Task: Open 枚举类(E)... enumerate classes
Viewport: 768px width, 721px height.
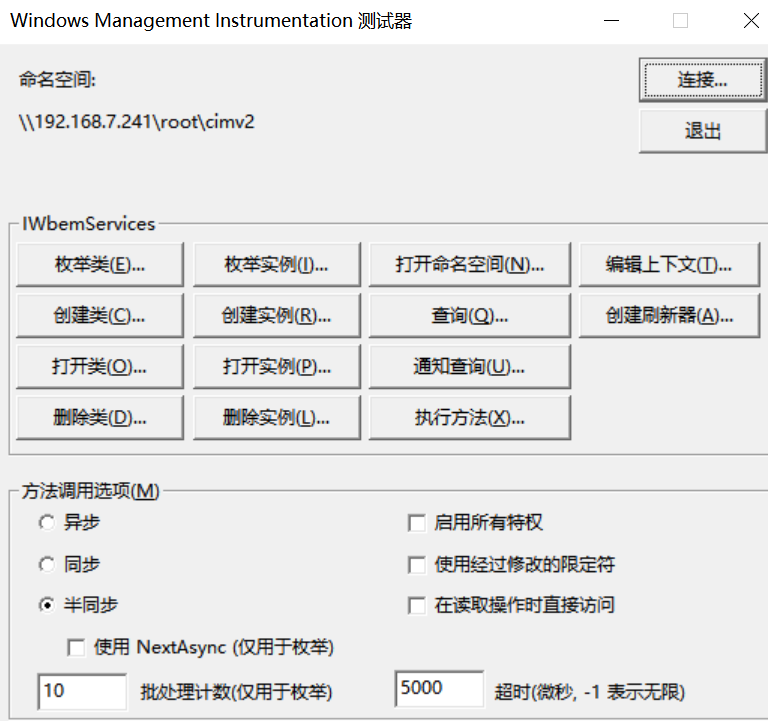Action: coord(100,264)
